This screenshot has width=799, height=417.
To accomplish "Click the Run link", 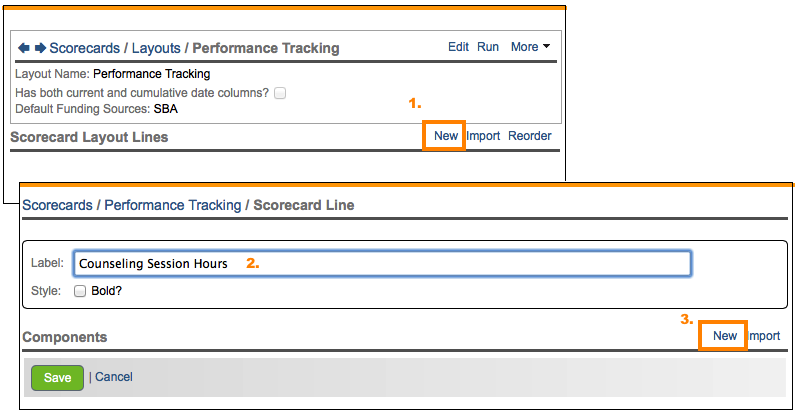I will 488,47.
